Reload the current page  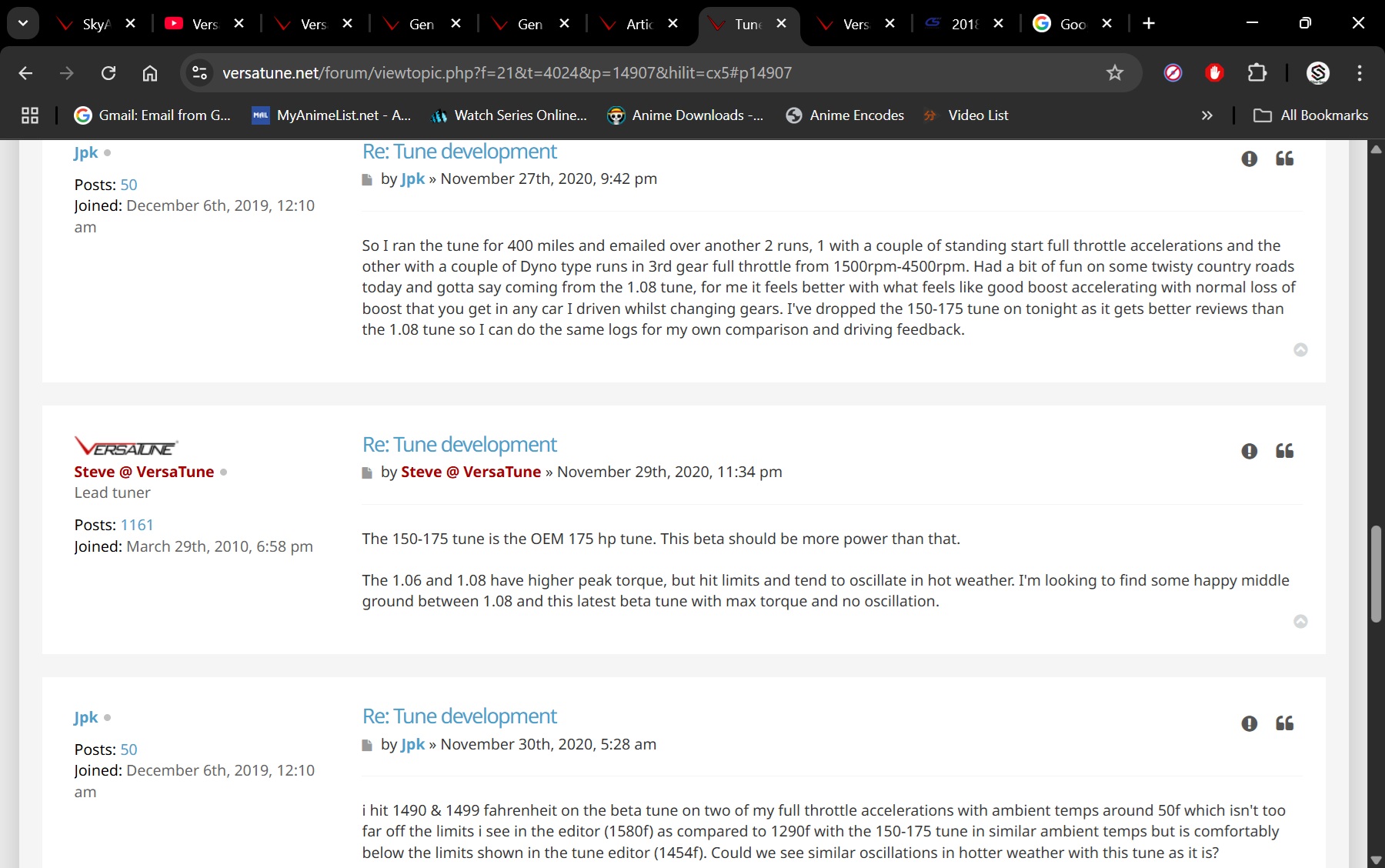click(x=108, y=73)
